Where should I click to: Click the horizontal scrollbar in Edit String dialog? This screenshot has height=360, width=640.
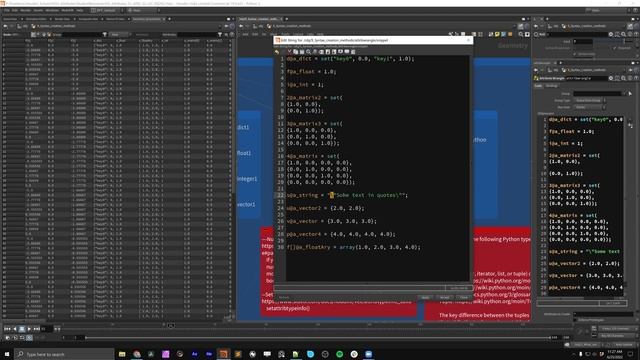point(360,288)
